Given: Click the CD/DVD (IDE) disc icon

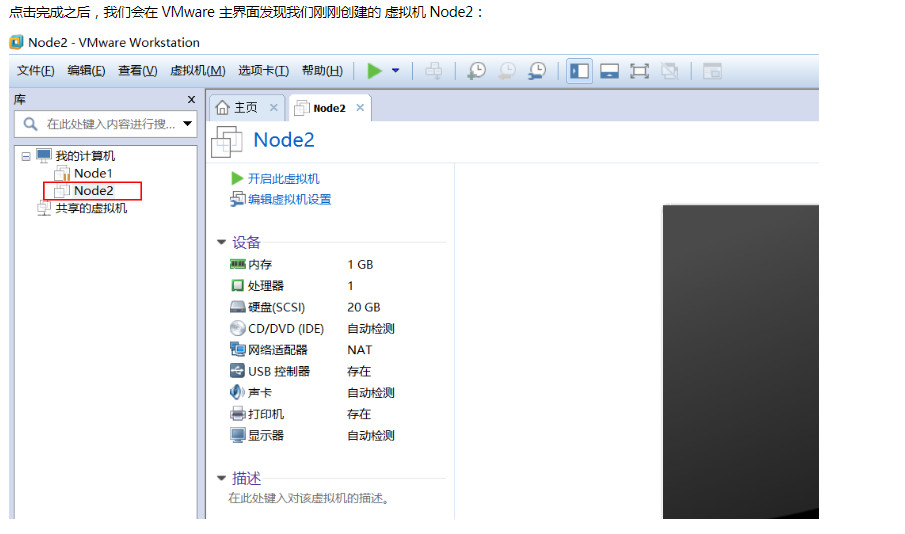Looking at the screenshot, I should tap(238, 328).
